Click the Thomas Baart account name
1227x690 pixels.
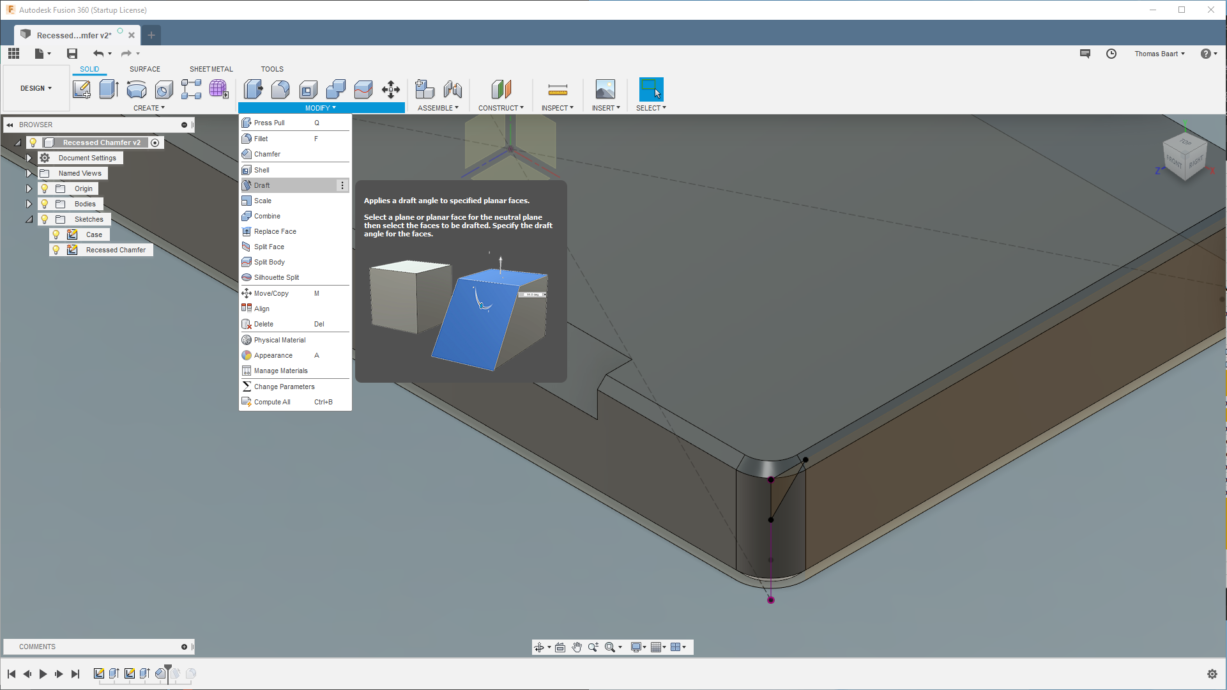pos(1157,53)
